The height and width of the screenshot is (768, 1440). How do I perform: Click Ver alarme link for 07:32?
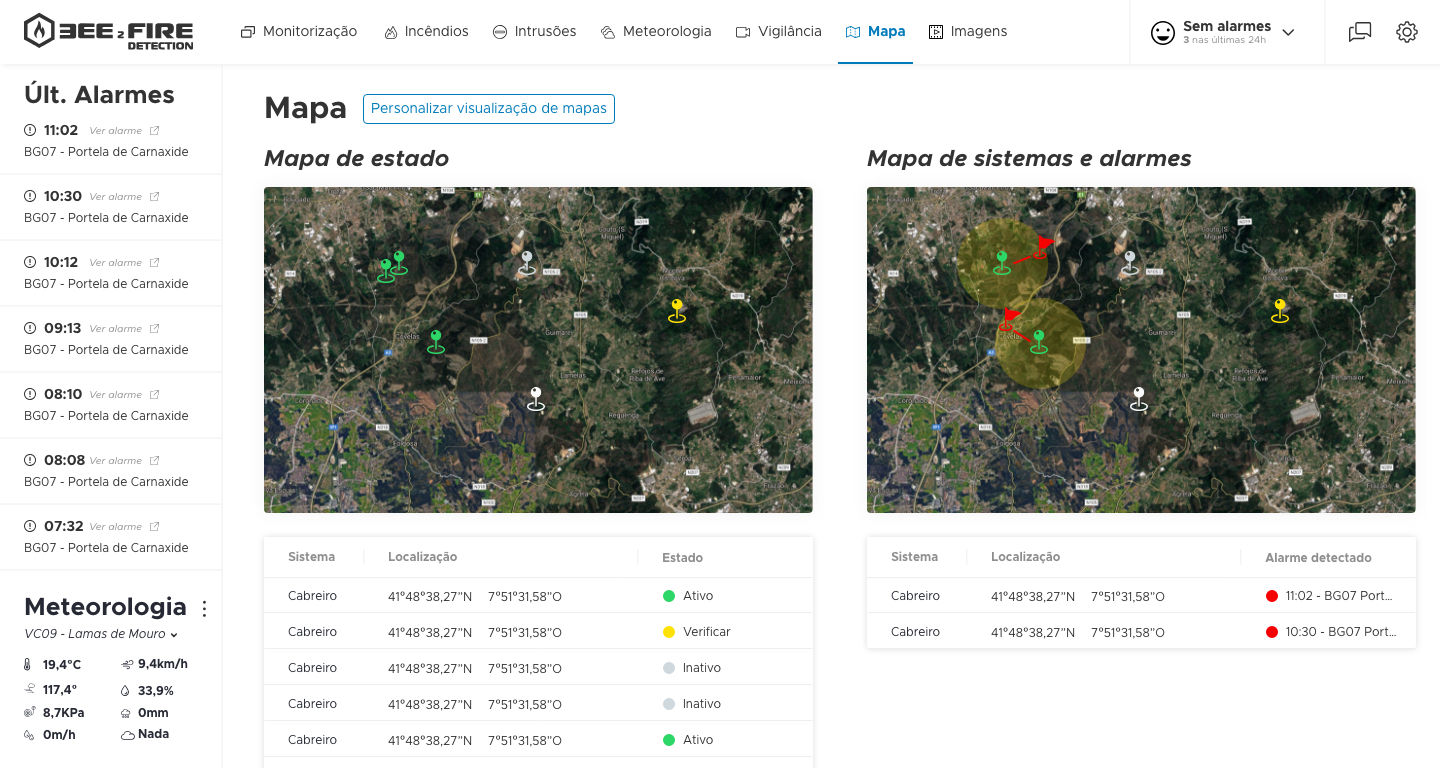[116, 527]
